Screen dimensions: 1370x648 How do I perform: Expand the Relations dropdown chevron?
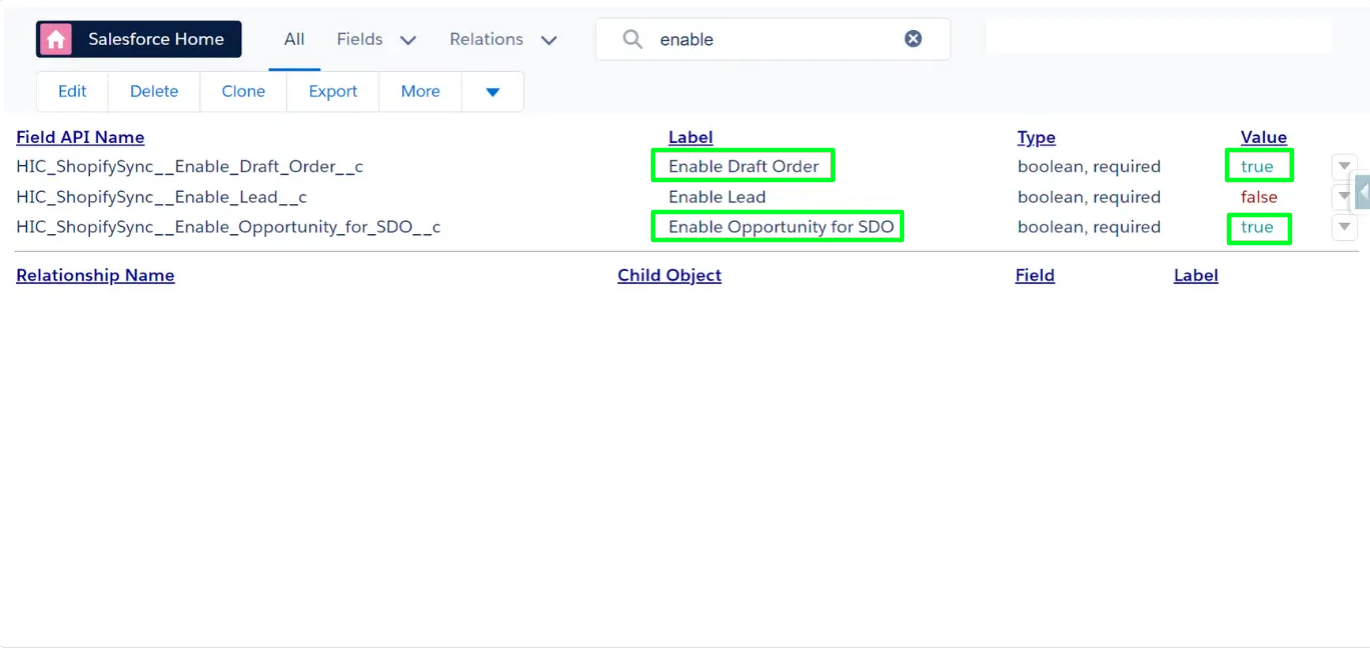(x=548, y=40)
